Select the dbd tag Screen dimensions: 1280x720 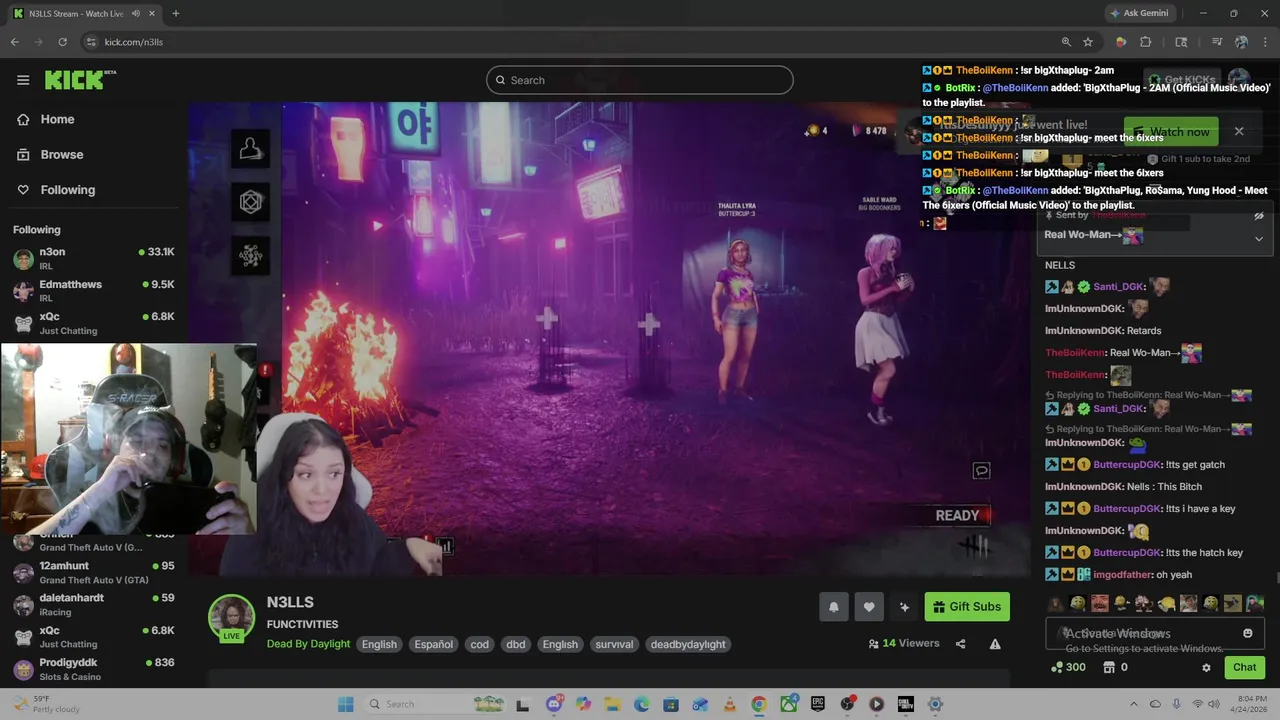point(516,644)
